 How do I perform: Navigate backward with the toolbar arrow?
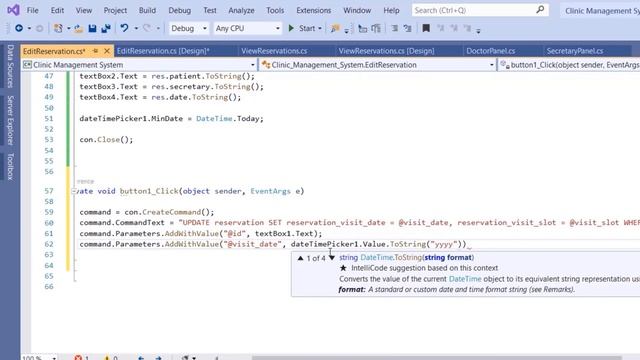(19, 28)
